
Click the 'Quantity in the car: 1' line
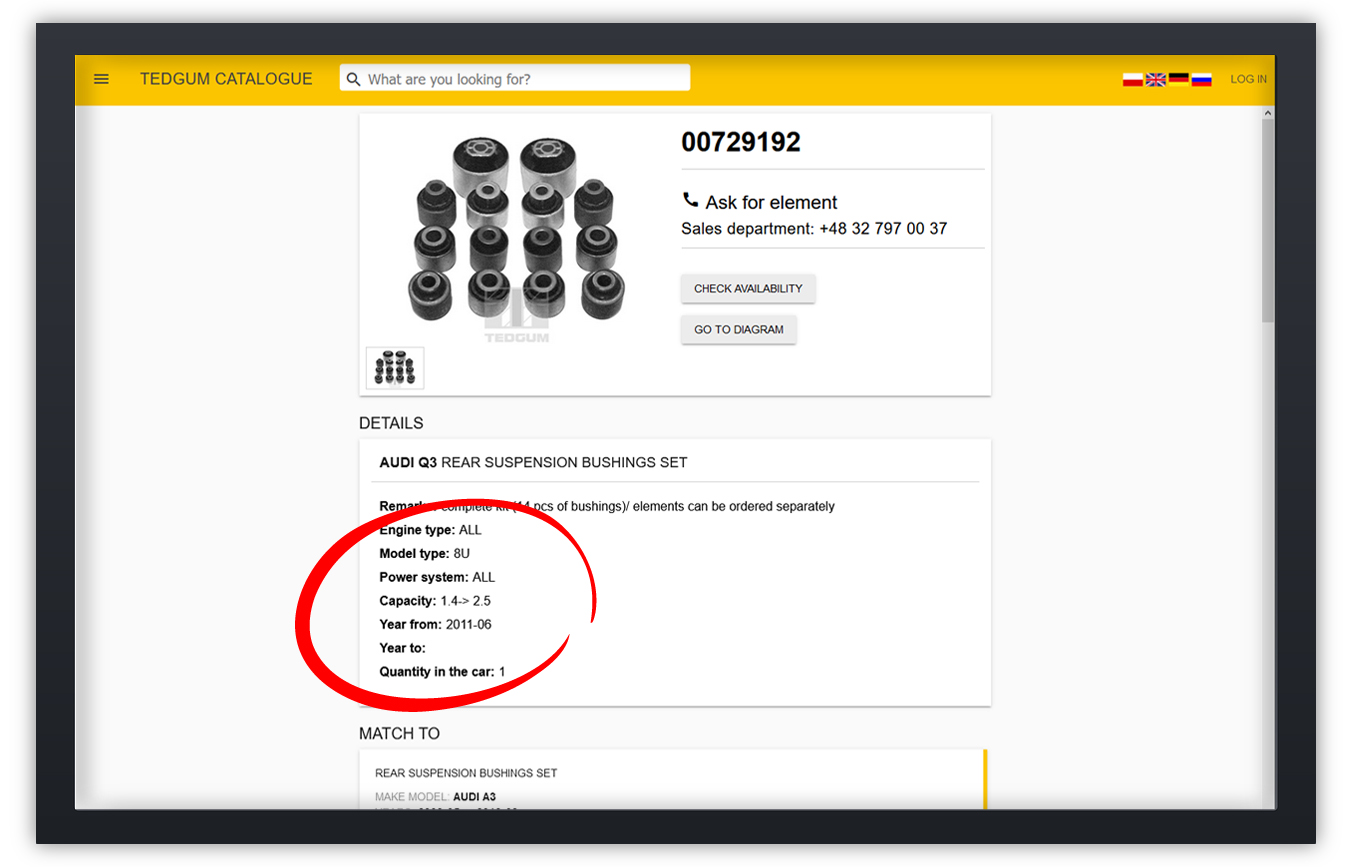pos(442,672)
